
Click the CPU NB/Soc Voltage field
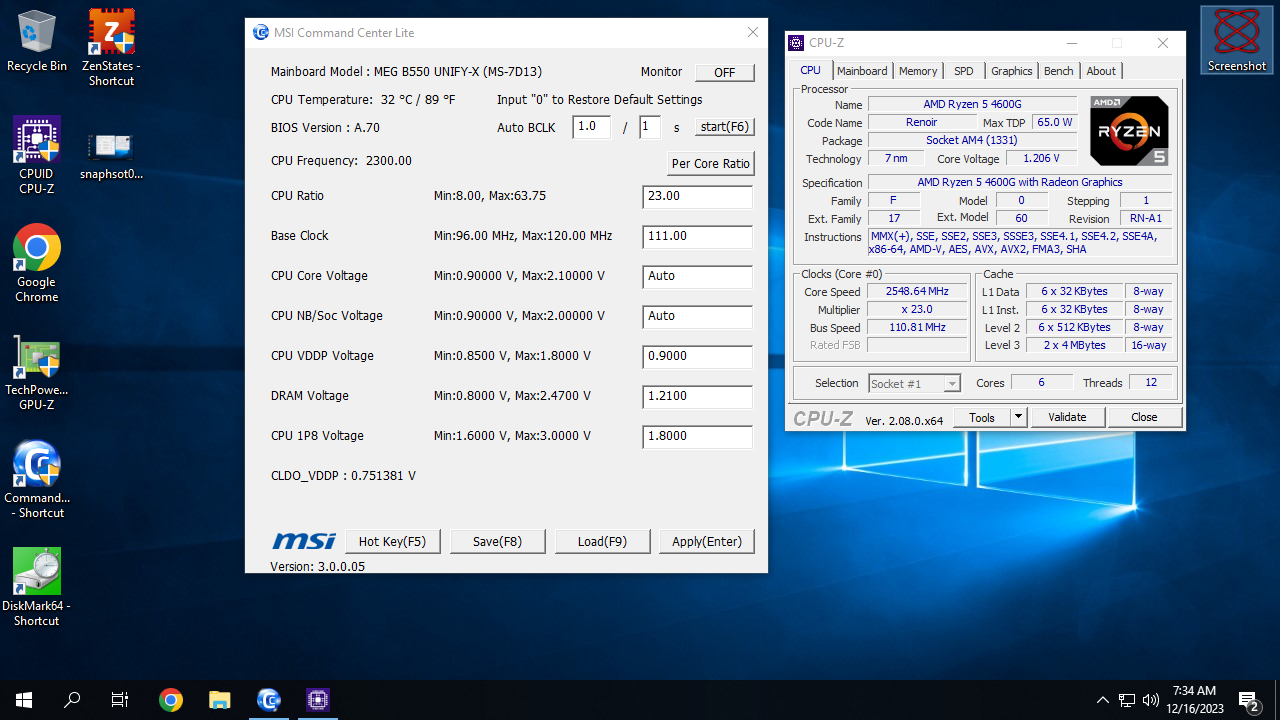[697, 317]
